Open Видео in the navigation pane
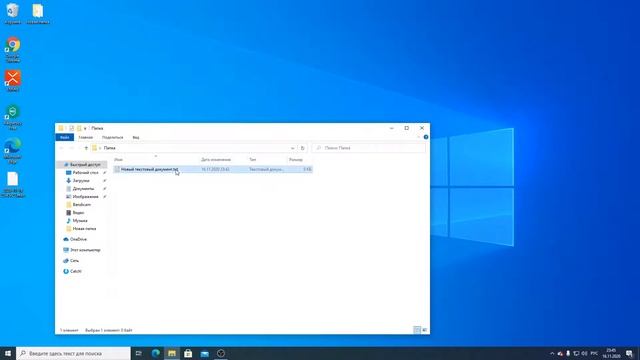This screenshot has width=640, height=360. (x=78, y=213)
